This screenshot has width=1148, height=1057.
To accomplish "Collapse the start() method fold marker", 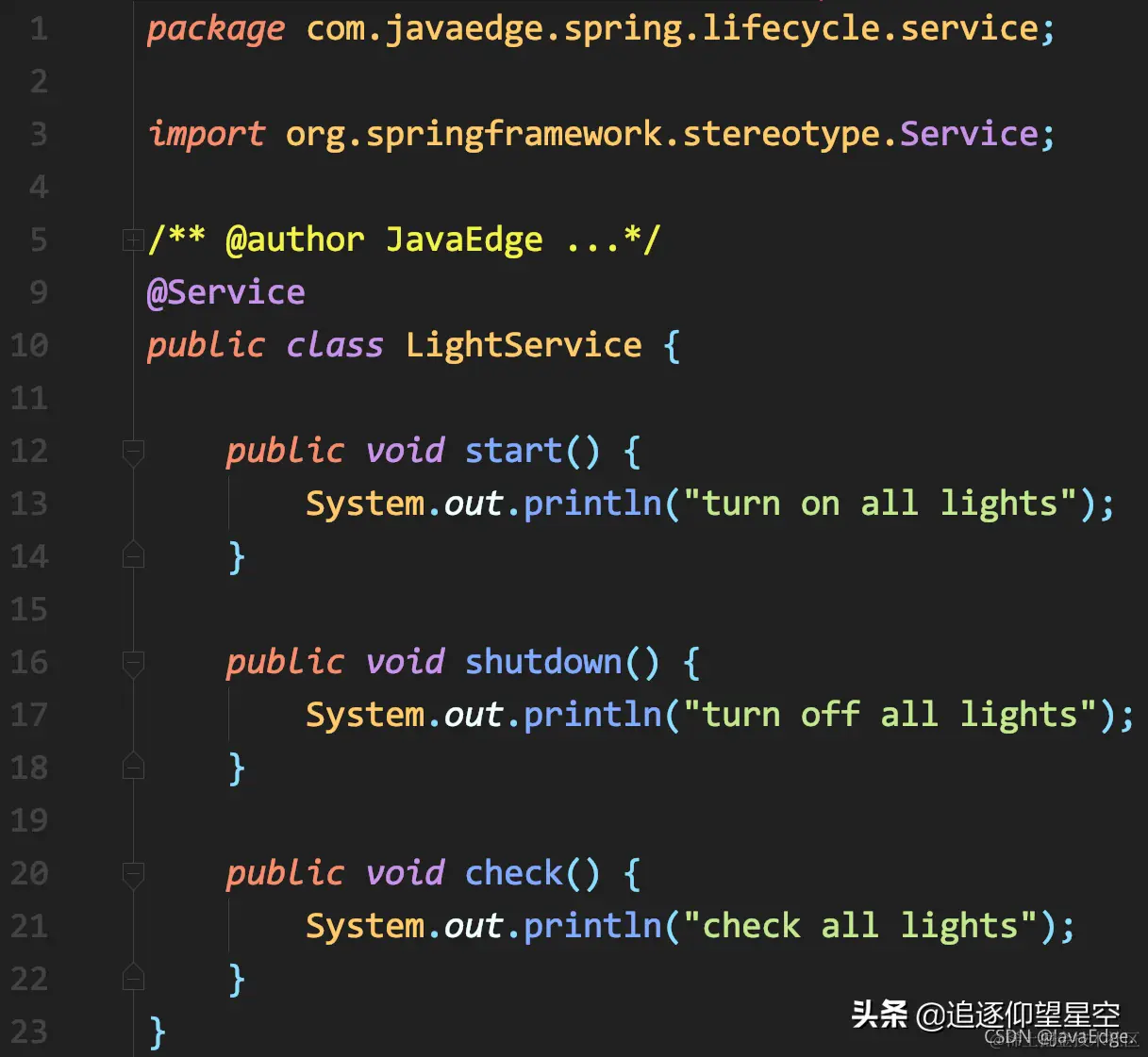I will (x=133, y=453).
